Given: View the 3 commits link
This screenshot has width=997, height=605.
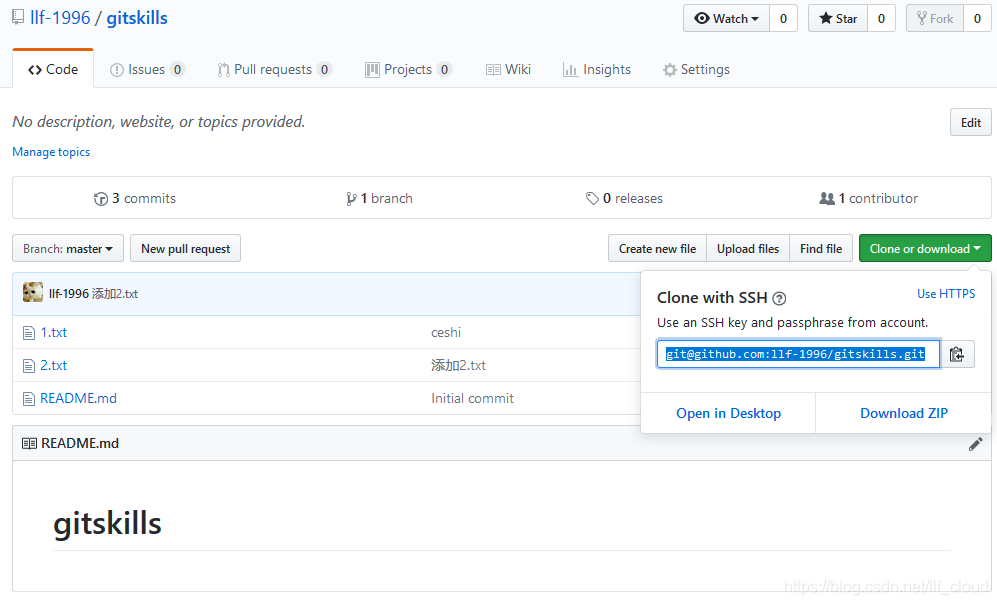Looking at the screenshot, I should 135,198.
